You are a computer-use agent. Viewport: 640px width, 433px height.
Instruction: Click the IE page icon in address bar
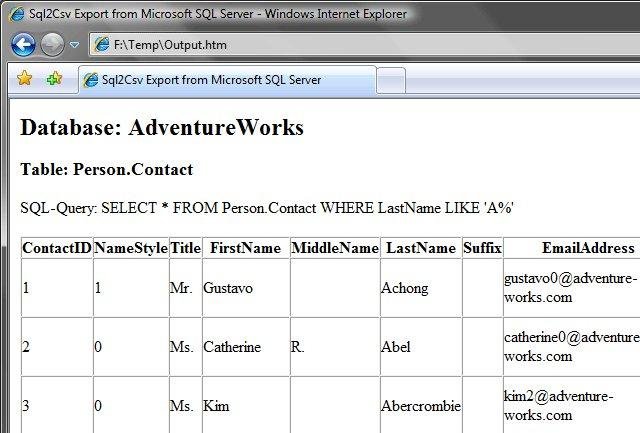[102, 44]
